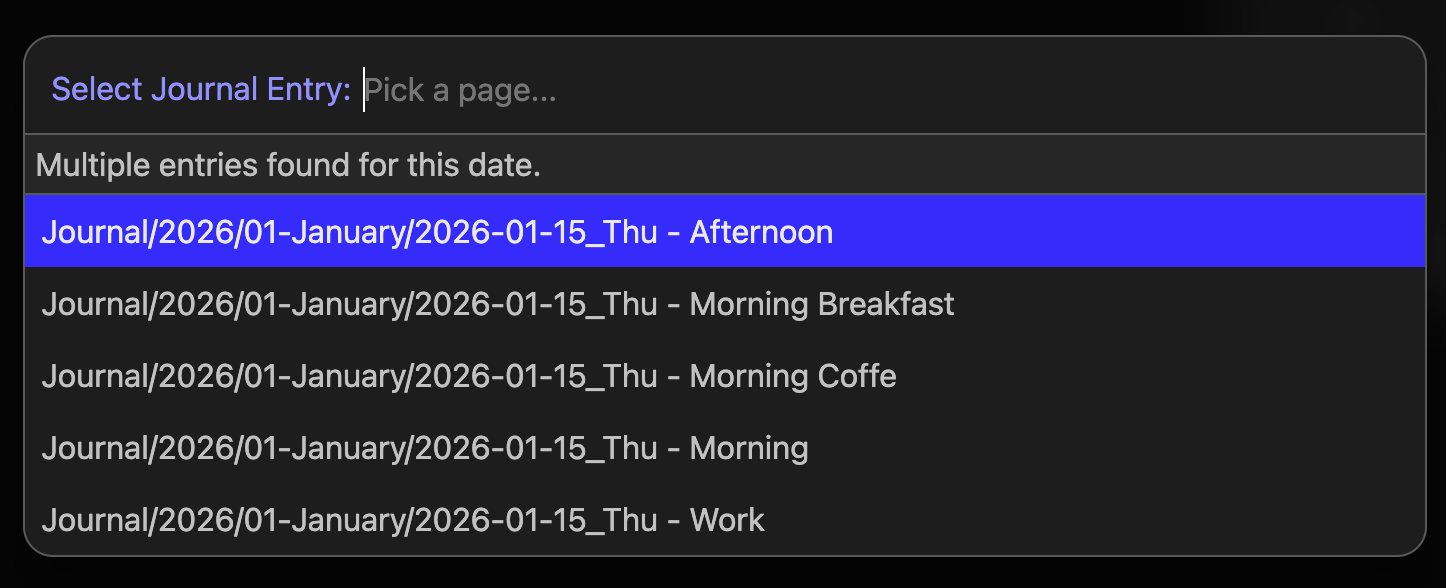1446x588 pixels.
Task: Click the "Multiple entries found" help text
Action: pyautogui.click(x=288, y=165)
